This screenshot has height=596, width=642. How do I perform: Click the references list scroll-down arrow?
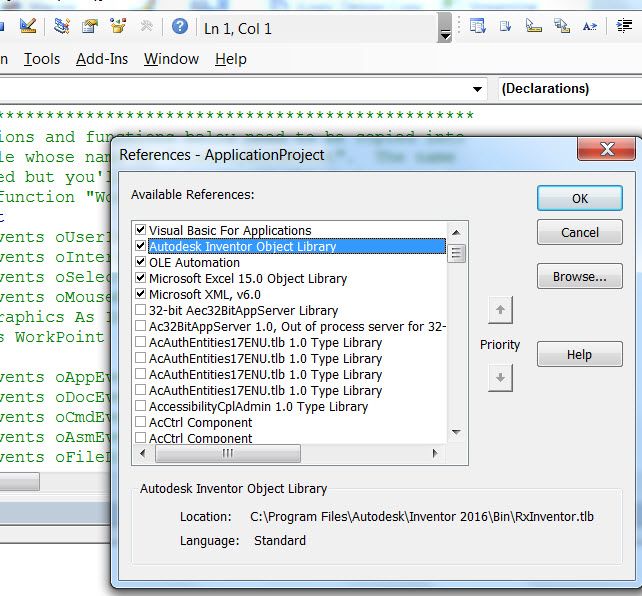point(456,432)
